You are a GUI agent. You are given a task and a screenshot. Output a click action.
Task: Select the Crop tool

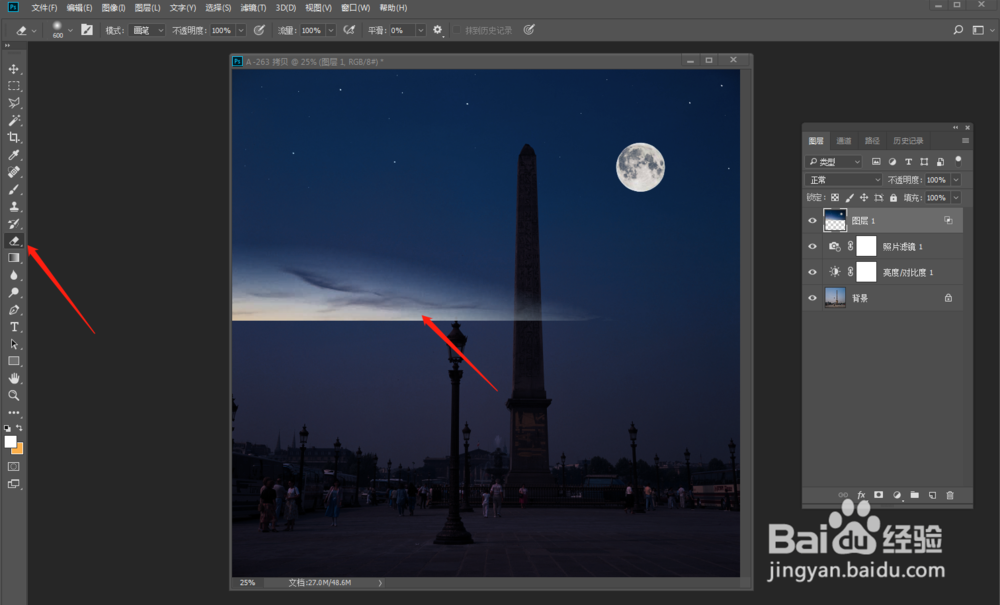pos(13,138)
